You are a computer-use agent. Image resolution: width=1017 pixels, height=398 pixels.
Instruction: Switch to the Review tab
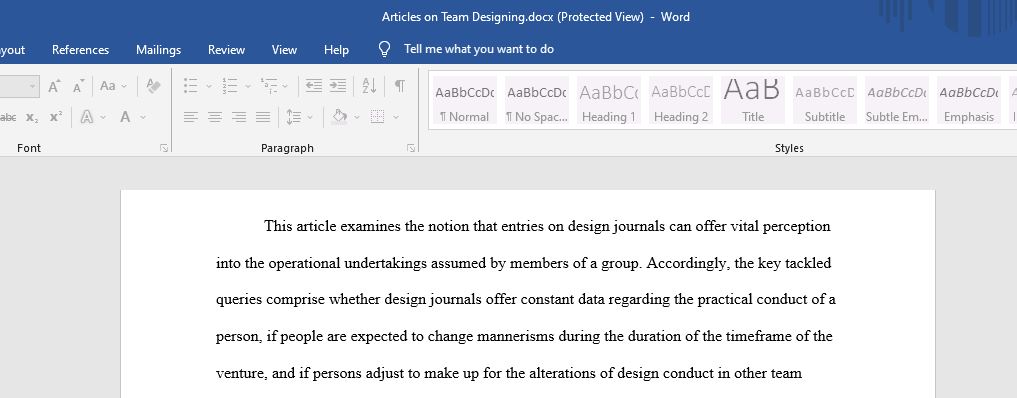coord(226,50)
